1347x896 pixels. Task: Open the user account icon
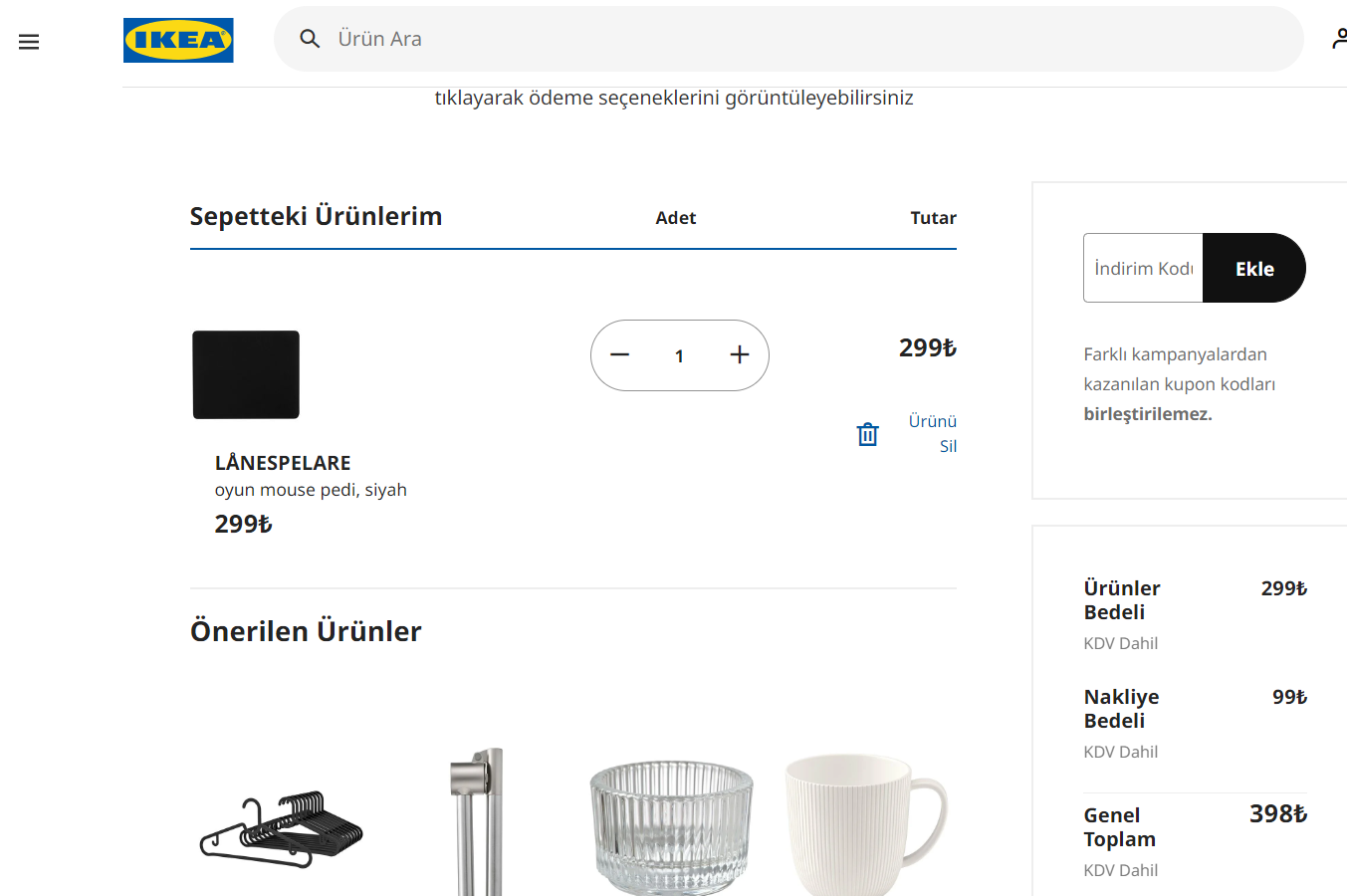1339,39
